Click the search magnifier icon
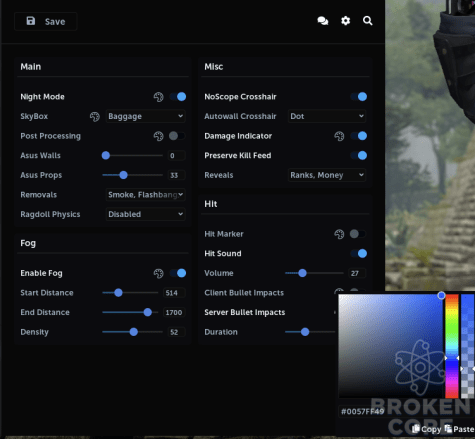The image size is (475, 439). tap(368, 21)
